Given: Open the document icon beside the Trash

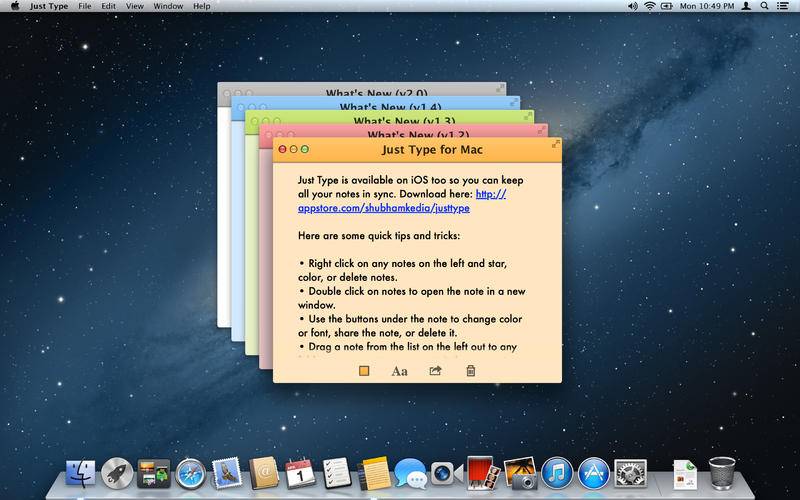Looking at the screenshot, I should [685, 474].
